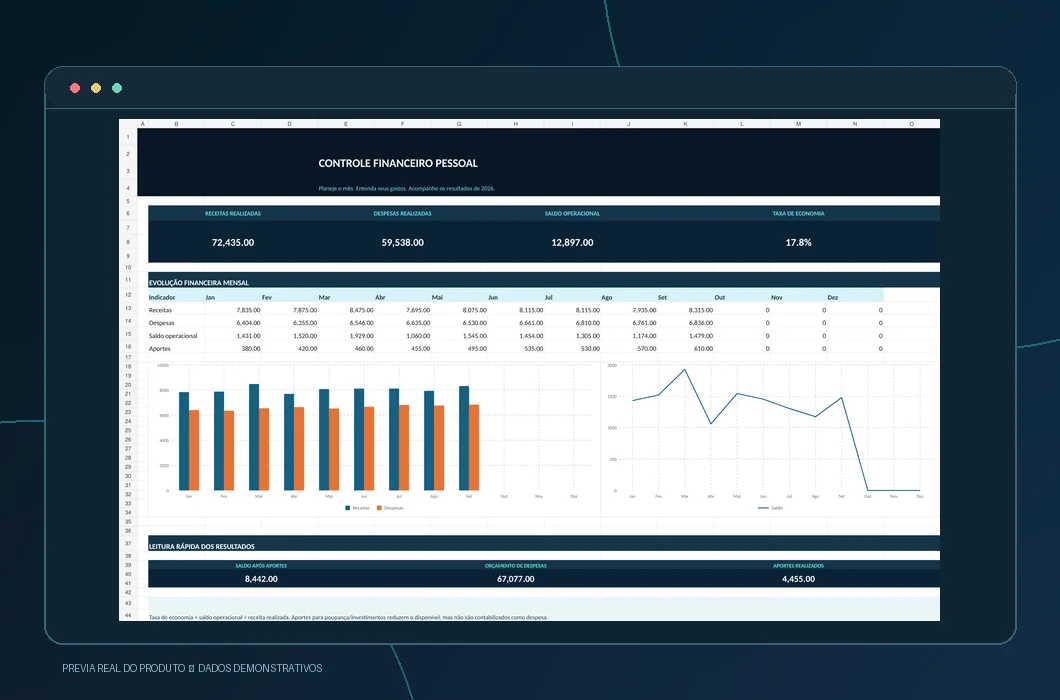Click the blue Receitas bar for Mar
This screenshot has height=700, width=1060.
tap(254, 438)
